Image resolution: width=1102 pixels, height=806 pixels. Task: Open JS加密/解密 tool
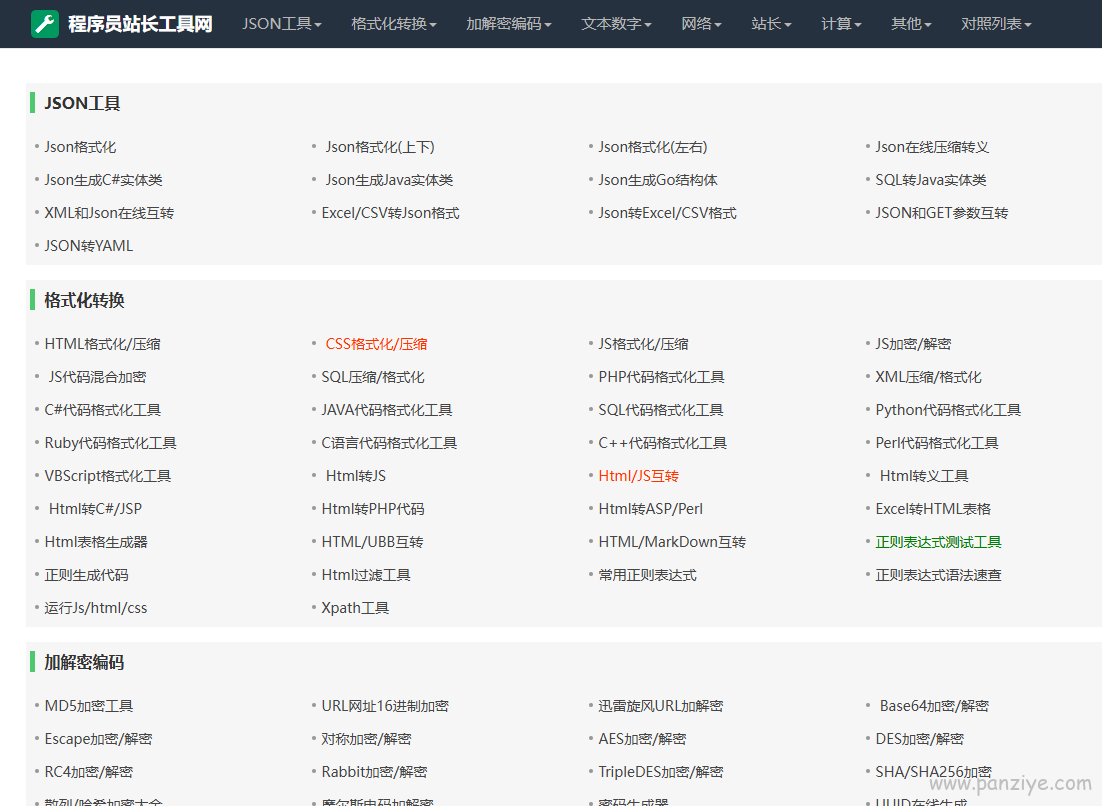point(913,344)
